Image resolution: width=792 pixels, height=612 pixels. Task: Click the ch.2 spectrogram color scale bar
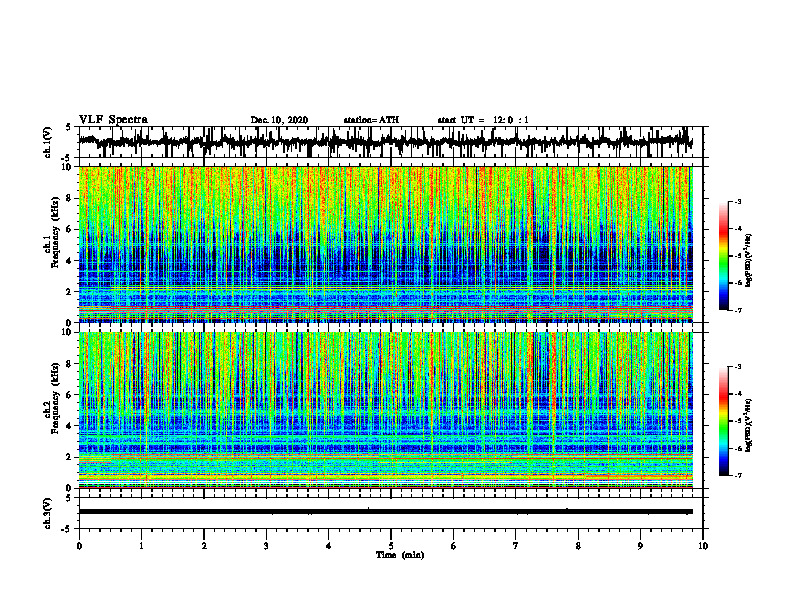[724, 421]
